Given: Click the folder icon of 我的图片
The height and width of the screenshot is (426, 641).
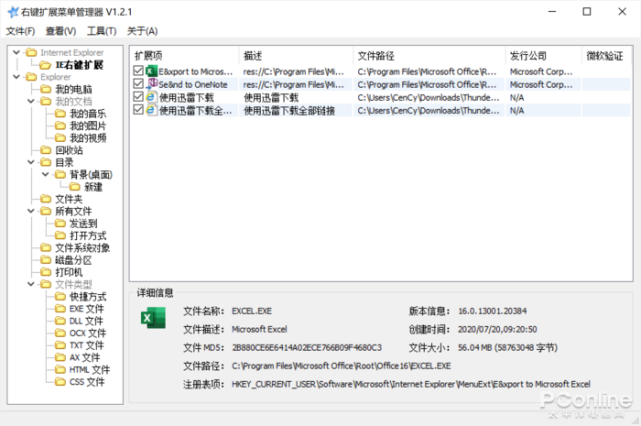Looking at the screenshot, I should click(60, 126).
